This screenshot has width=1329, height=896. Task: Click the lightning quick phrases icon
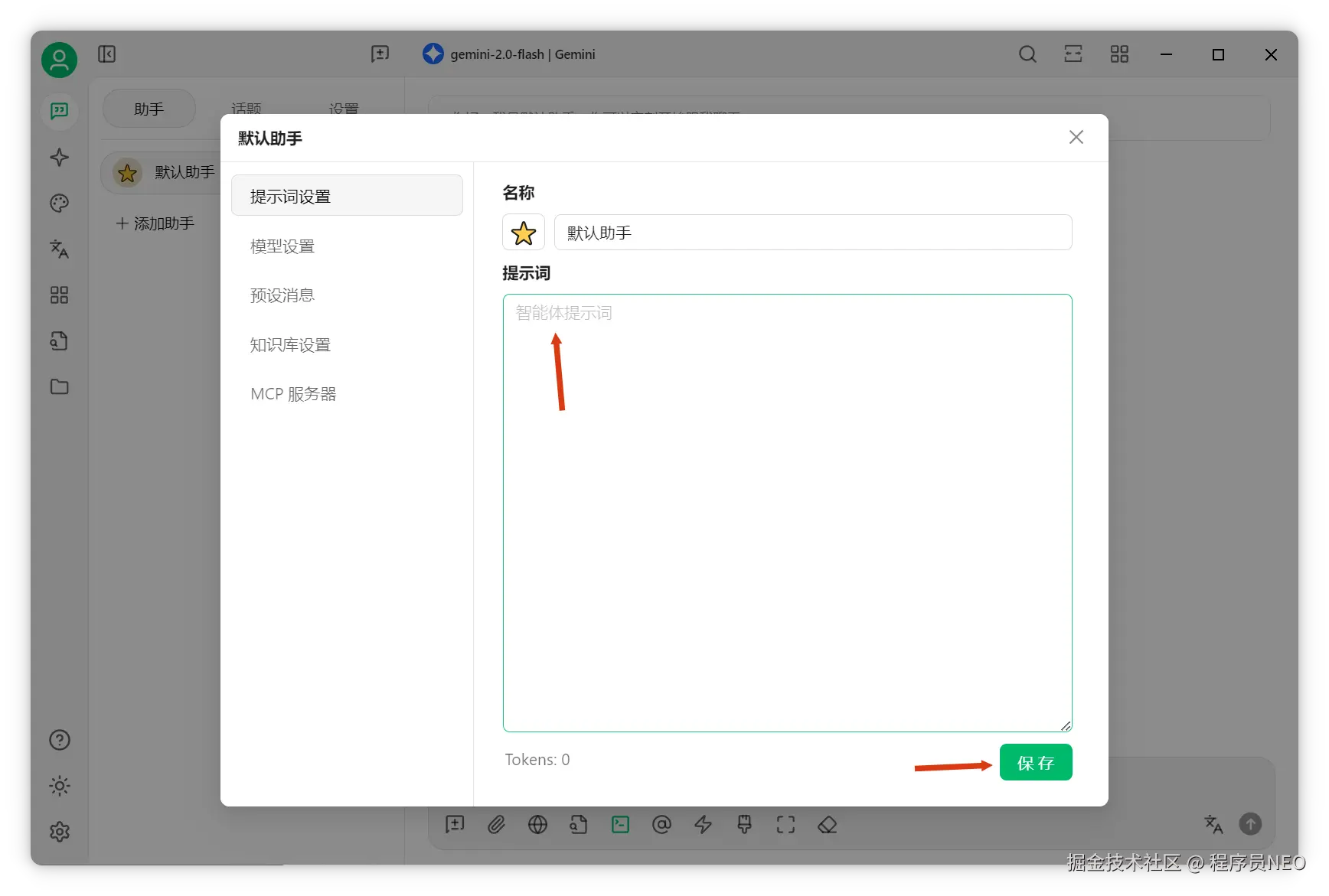[x=703, y=824]
